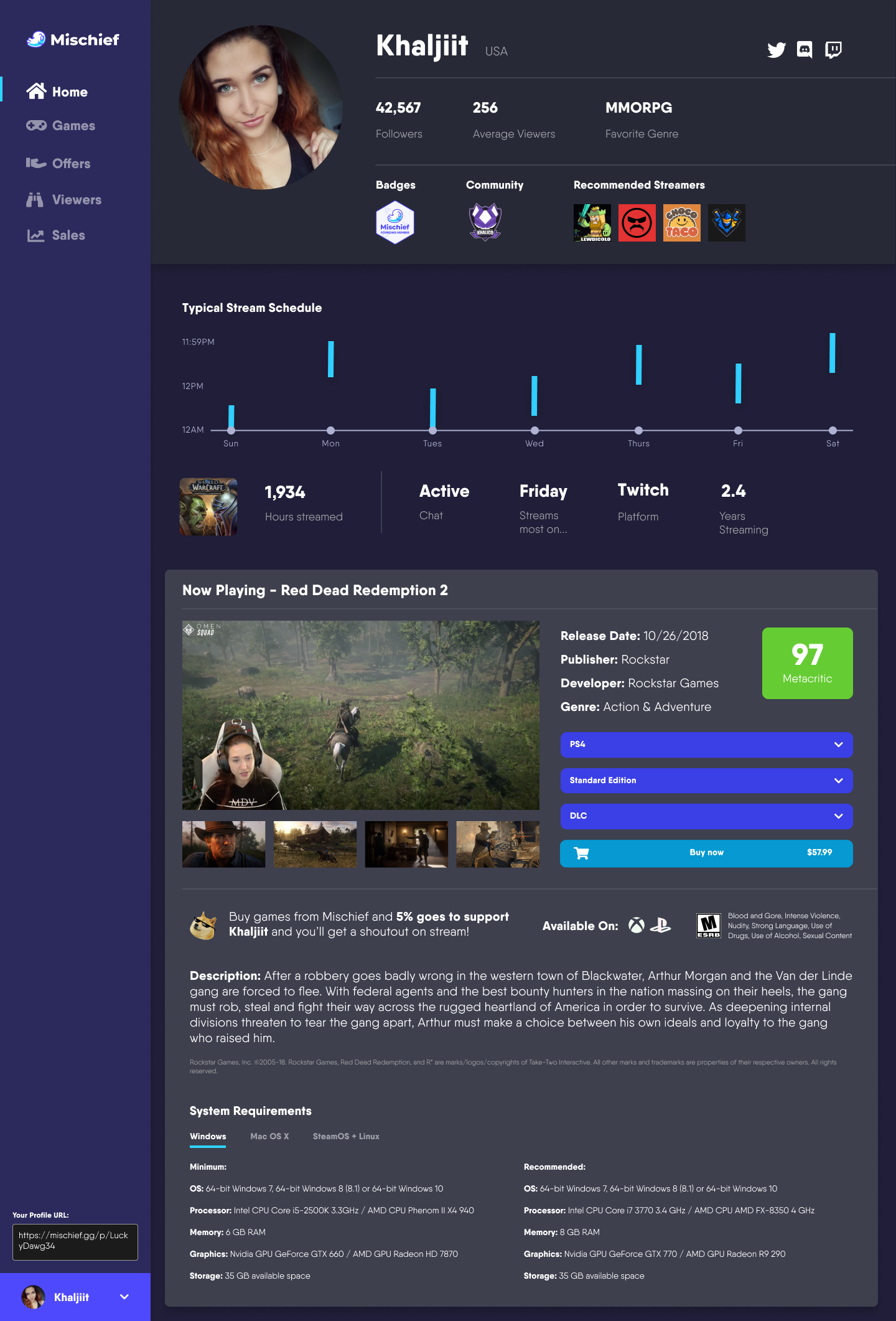Open Games in the sidebar
896x1321 pixels.
pos(61,126)
